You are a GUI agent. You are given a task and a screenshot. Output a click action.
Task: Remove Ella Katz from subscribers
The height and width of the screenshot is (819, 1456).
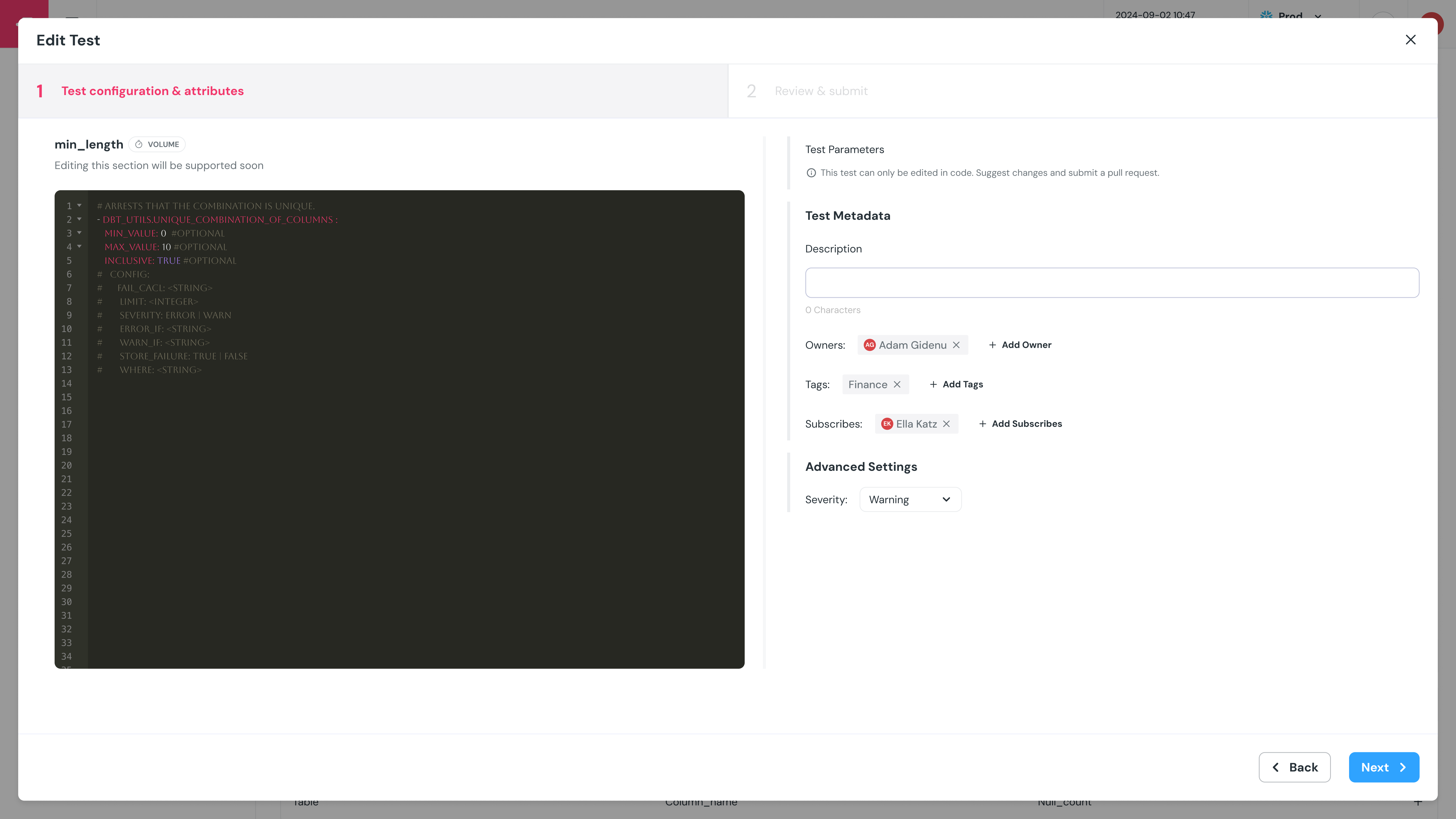point(946,424)
